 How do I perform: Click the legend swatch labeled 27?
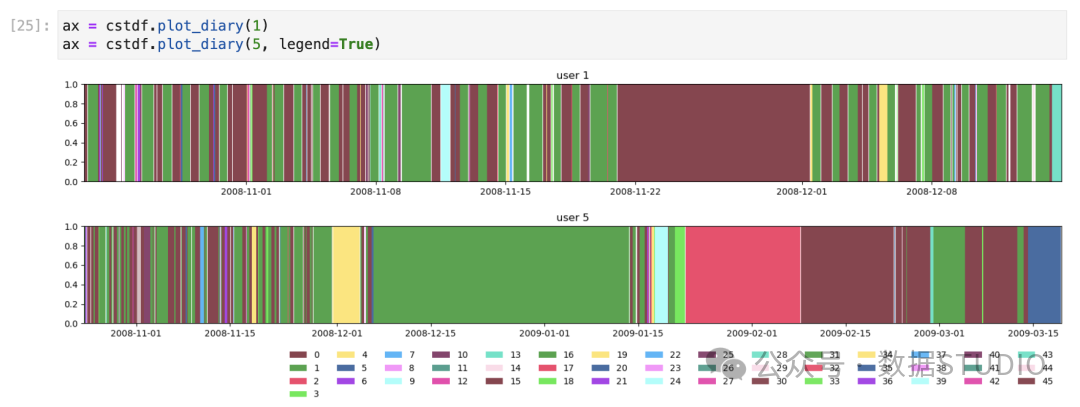click(707, 381)
